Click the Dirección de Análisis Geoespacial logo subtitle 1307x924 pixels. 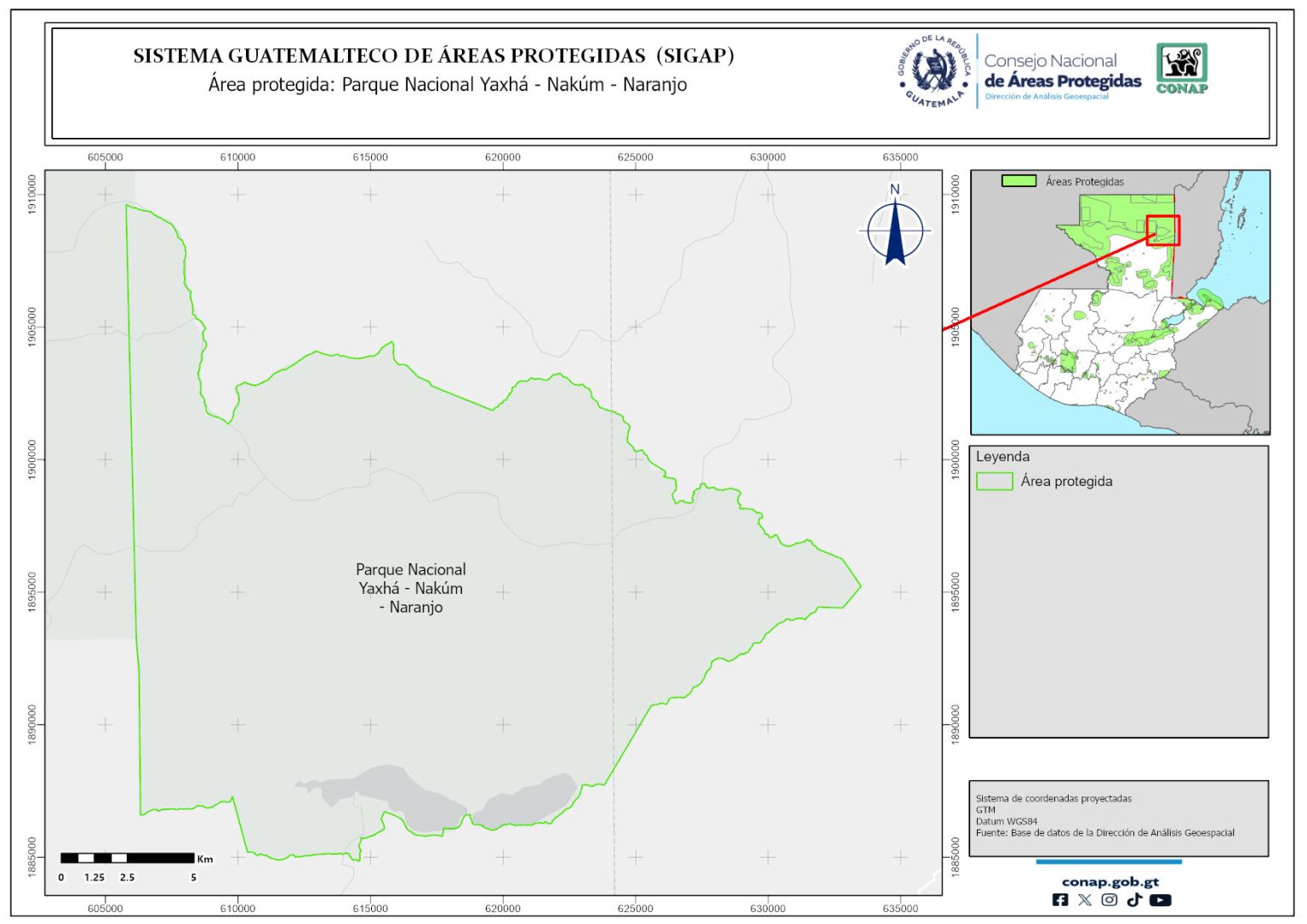click(x=1047, y=97)
